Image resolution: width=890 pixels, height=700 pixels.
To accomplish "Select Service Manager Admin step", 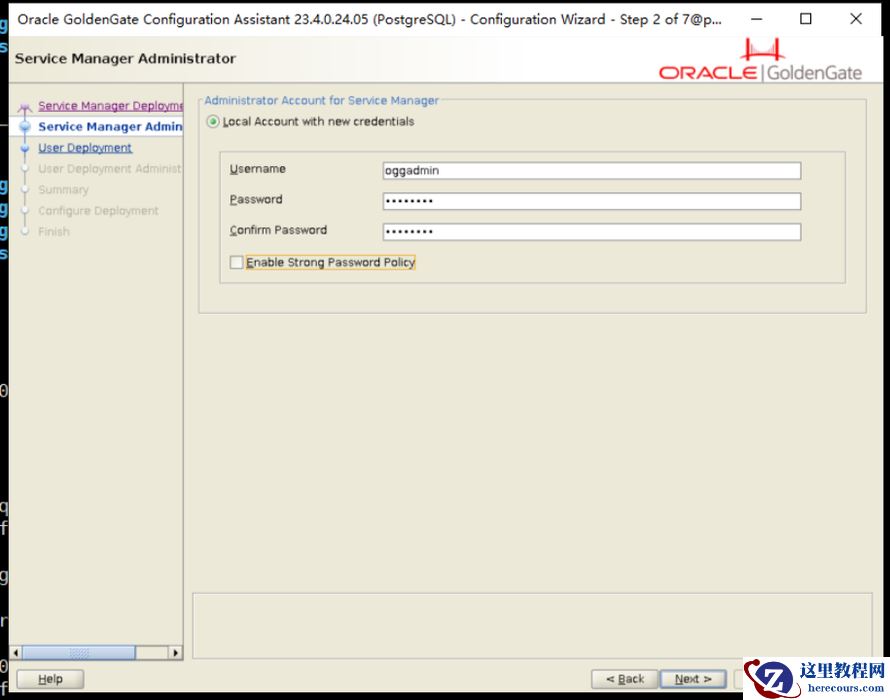I will point(110,127).
